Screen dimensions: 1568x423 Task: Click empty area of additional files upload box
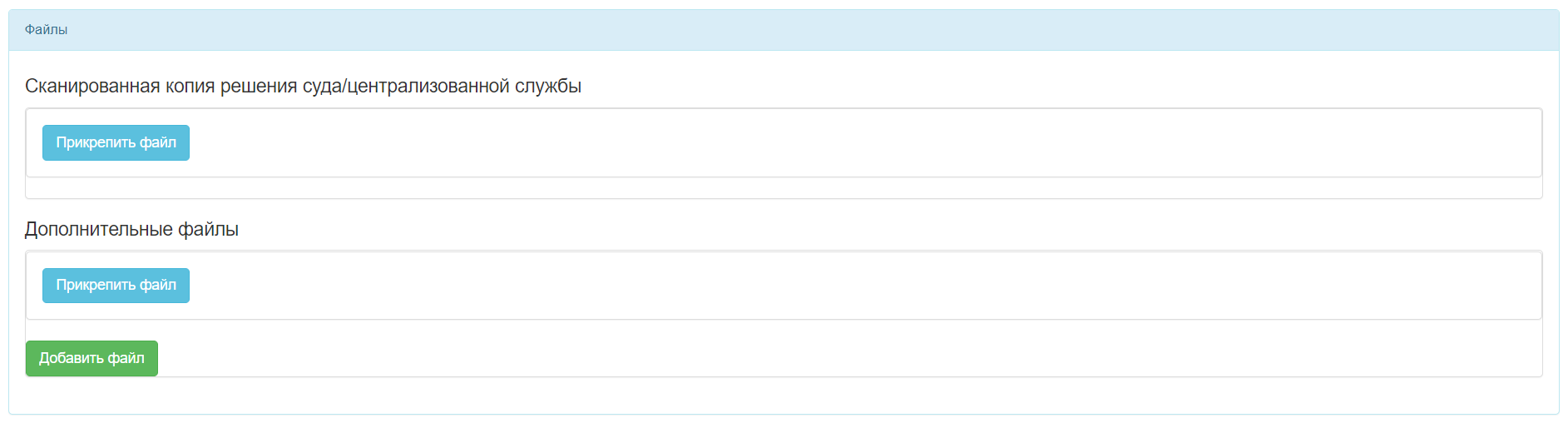(x=865, y=285)
